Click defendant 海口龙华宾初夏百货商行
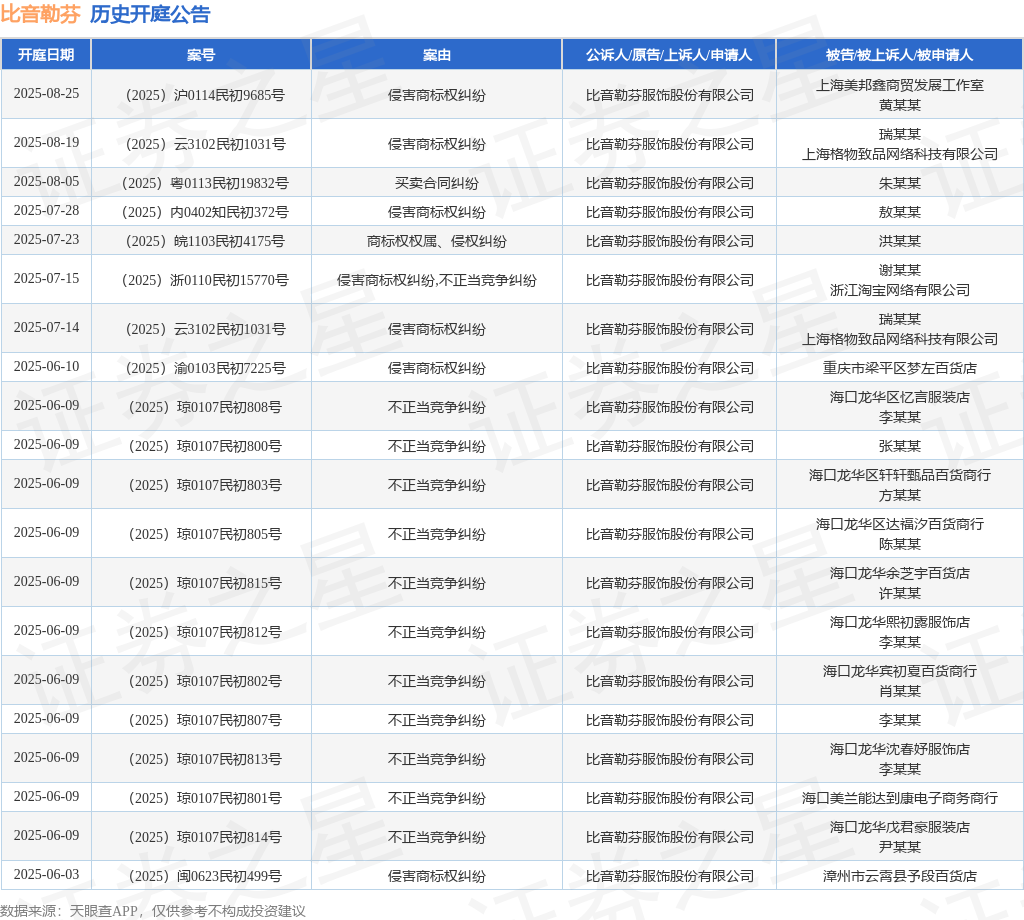Screen dimensions: 1024x920 (x=899, y=672)
